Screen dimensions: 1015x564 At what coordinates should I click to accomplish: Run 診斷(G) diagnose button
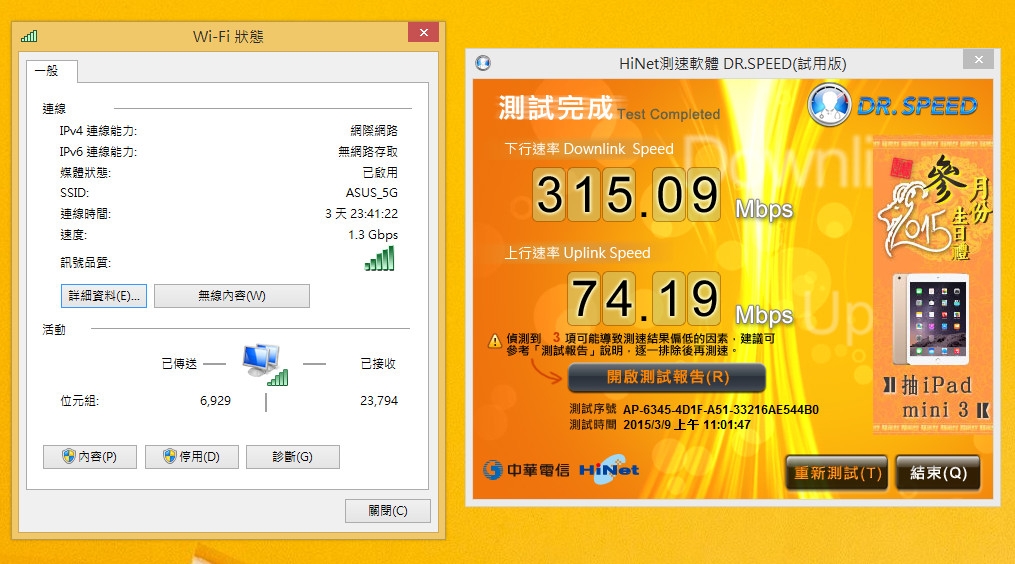pyautogui.click(x=293, y=457)
